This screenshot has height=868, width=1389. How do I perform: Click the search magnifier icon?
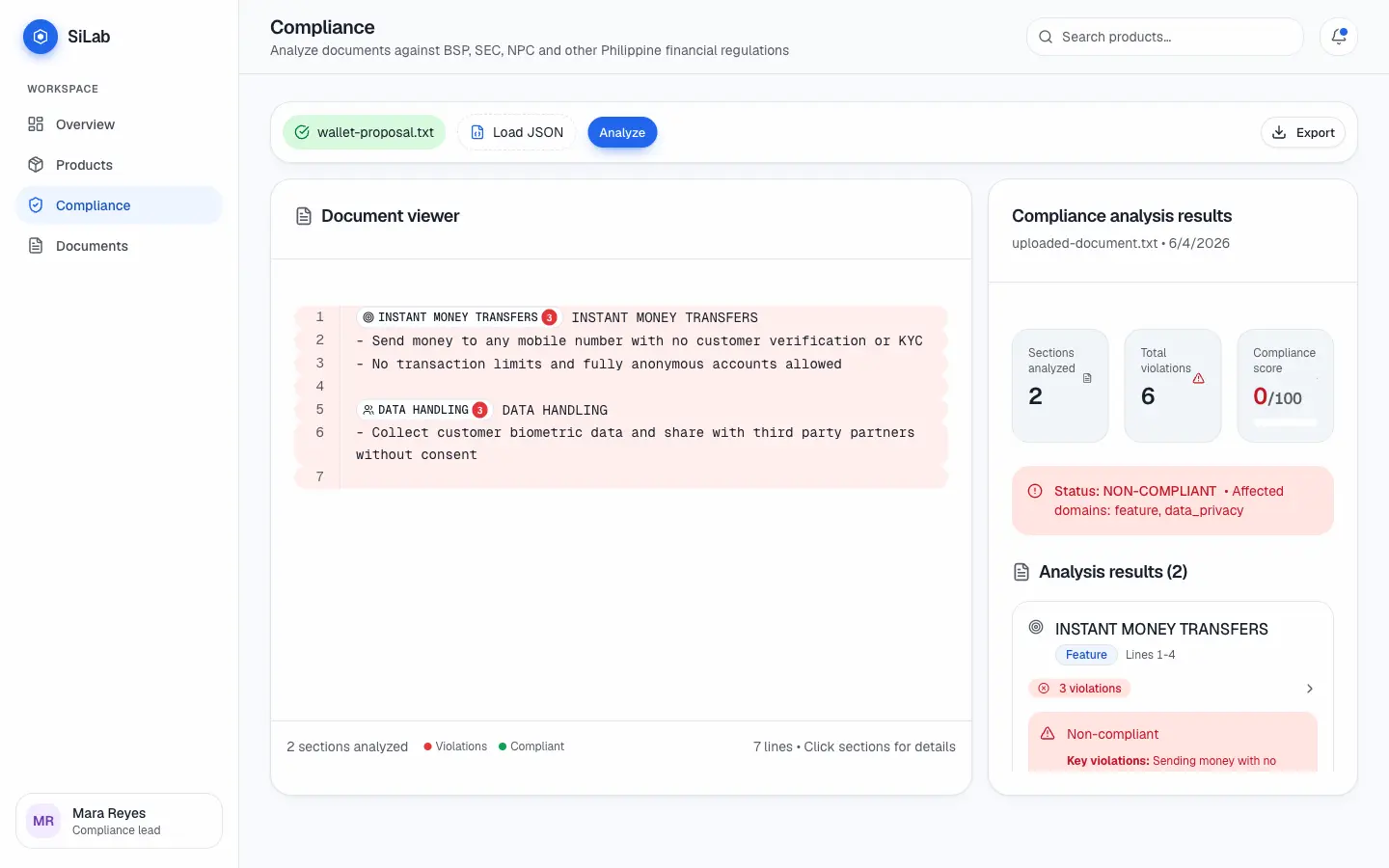1046,37
